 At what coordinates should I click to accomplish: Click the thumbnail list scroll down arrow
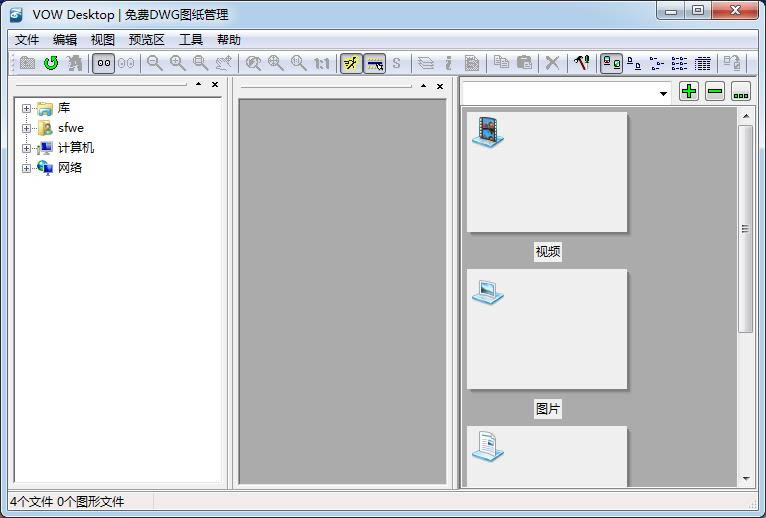coord(746,478)
